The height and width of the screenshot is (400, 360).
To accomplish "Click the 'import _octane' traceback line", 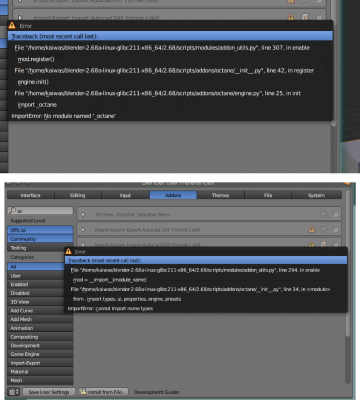I will 37,105.
